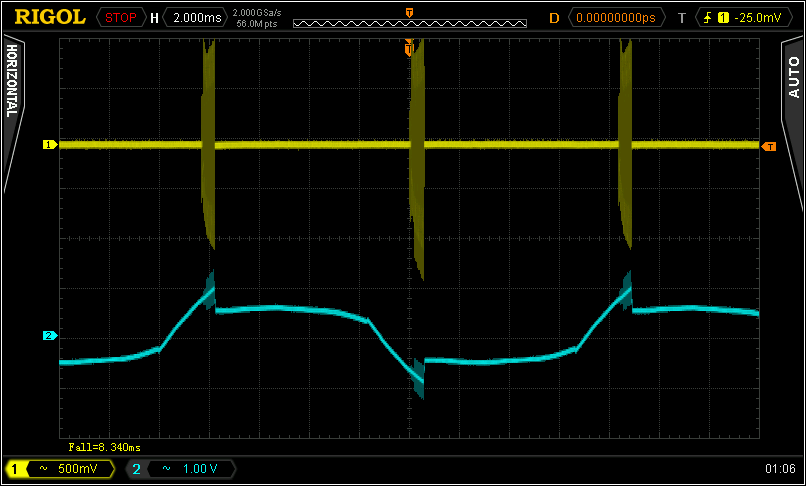Click the yellow channel 1 ground marker
Image resolution: width=806 pixels, height=486 pixels.
click(x=48, y=145)
